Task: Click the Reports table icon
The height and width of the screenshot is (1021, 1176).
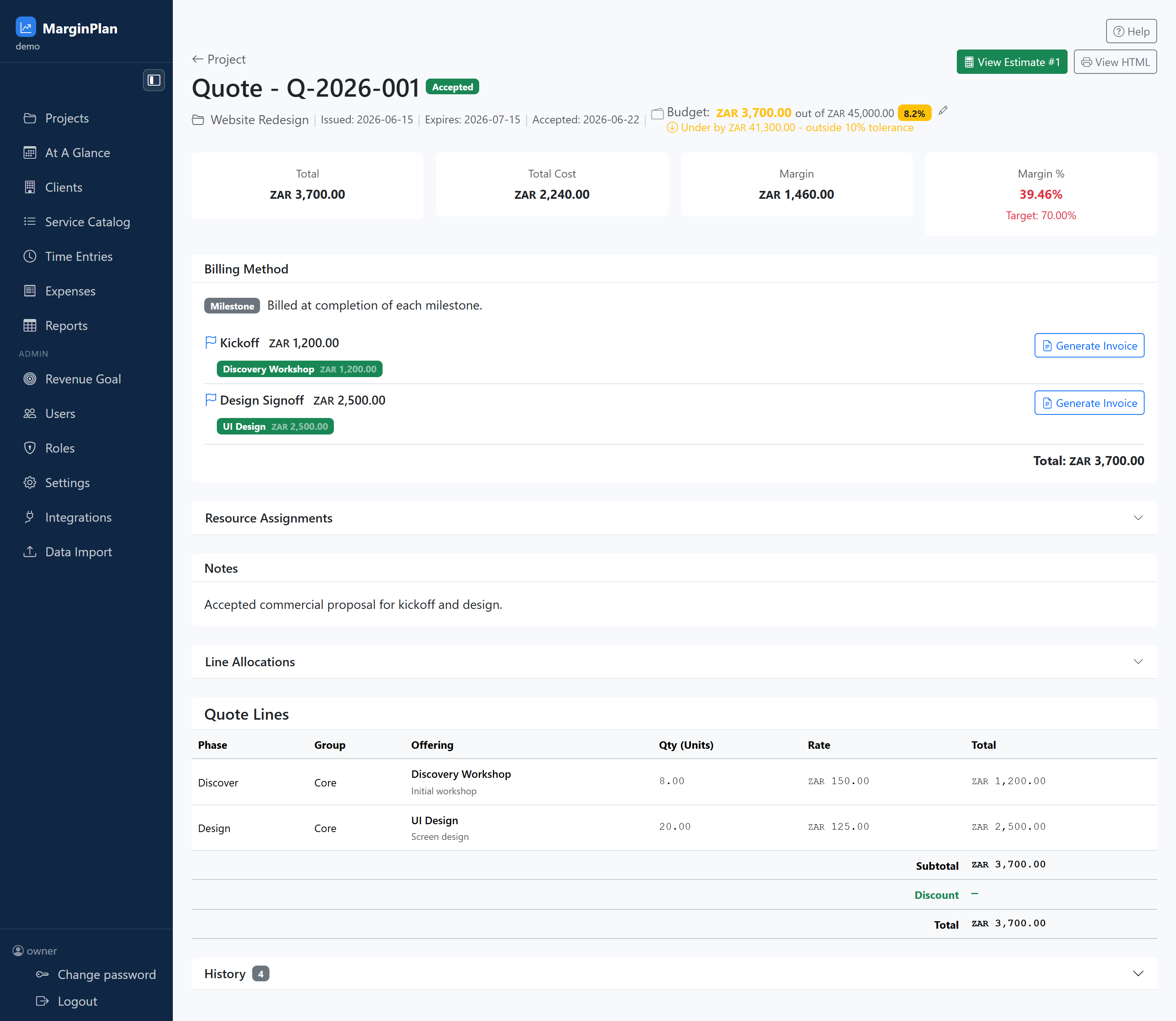Action: (x=29, y=325)
